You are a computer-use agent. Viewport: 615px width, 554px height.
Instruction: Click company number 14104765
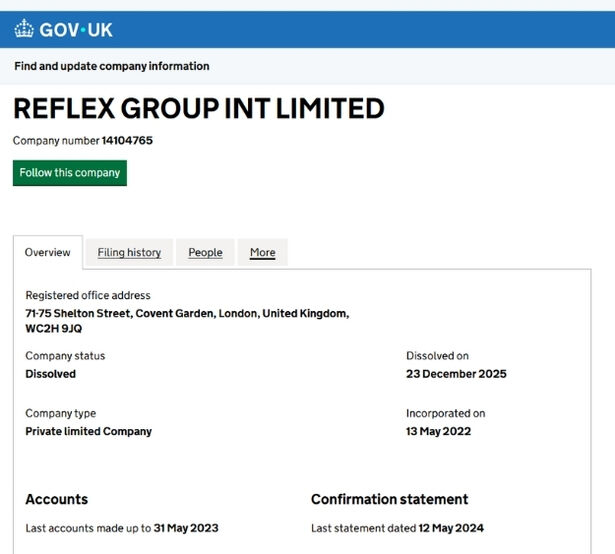(x=127, y=141)
